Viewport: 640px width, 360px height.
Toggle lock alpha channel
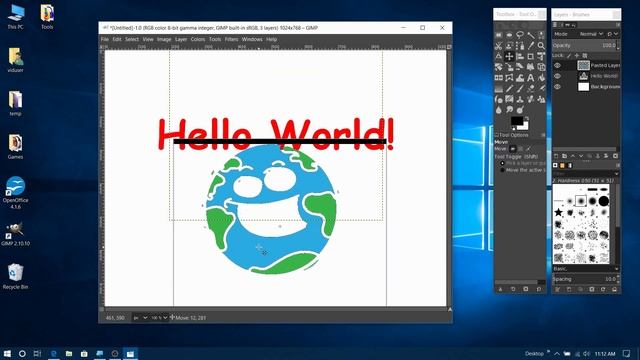click(x=585, y=56)
